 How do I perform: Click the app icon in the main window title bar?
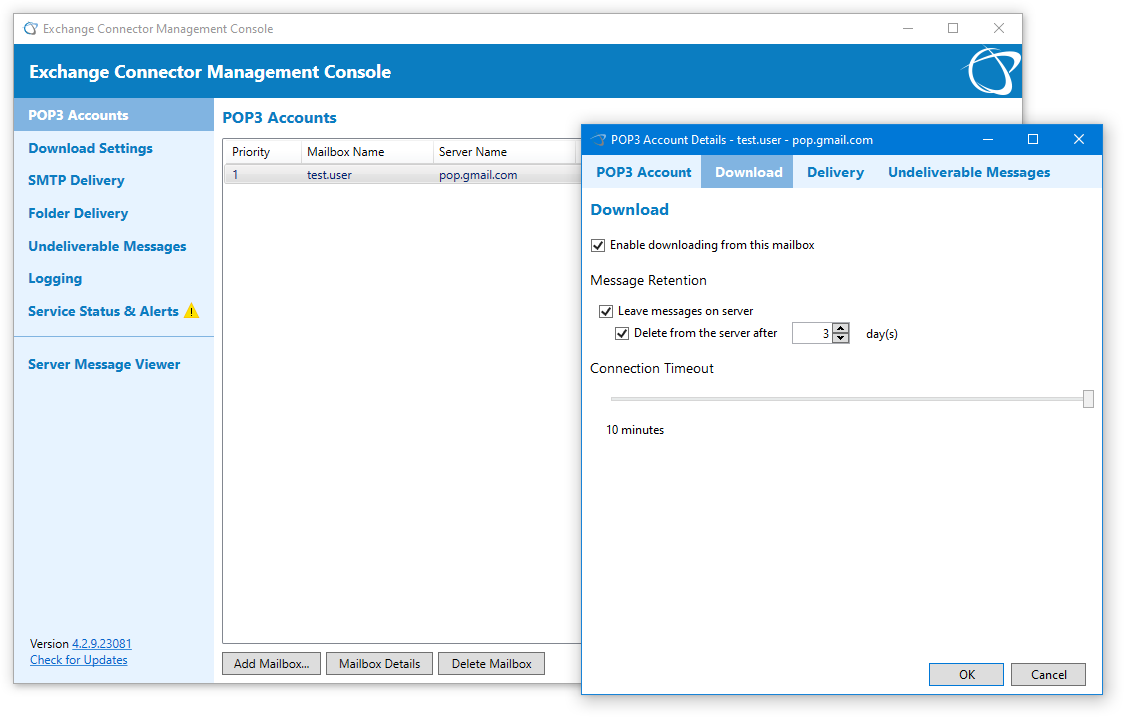pyautogui.click(x=30, y=29)
